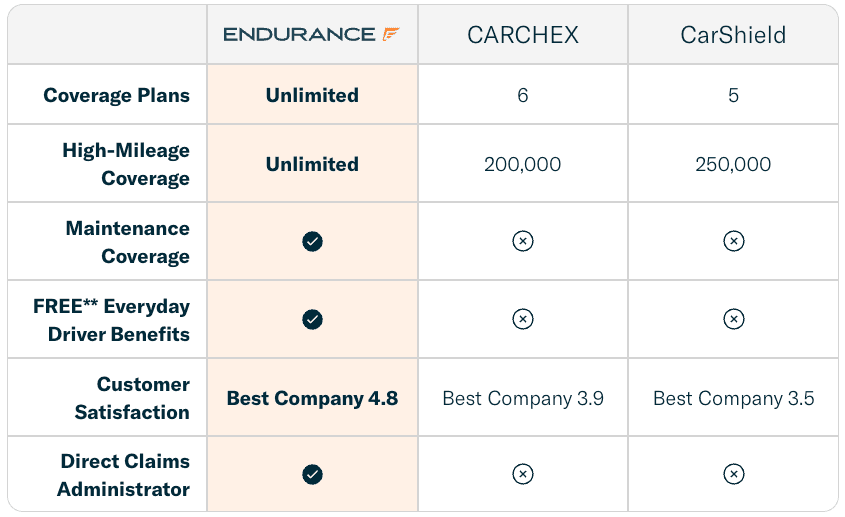Click Unlimited in Coverage Plans row
Image resolution: width=845 pixels, height=517 pixels.
(313, 95)
